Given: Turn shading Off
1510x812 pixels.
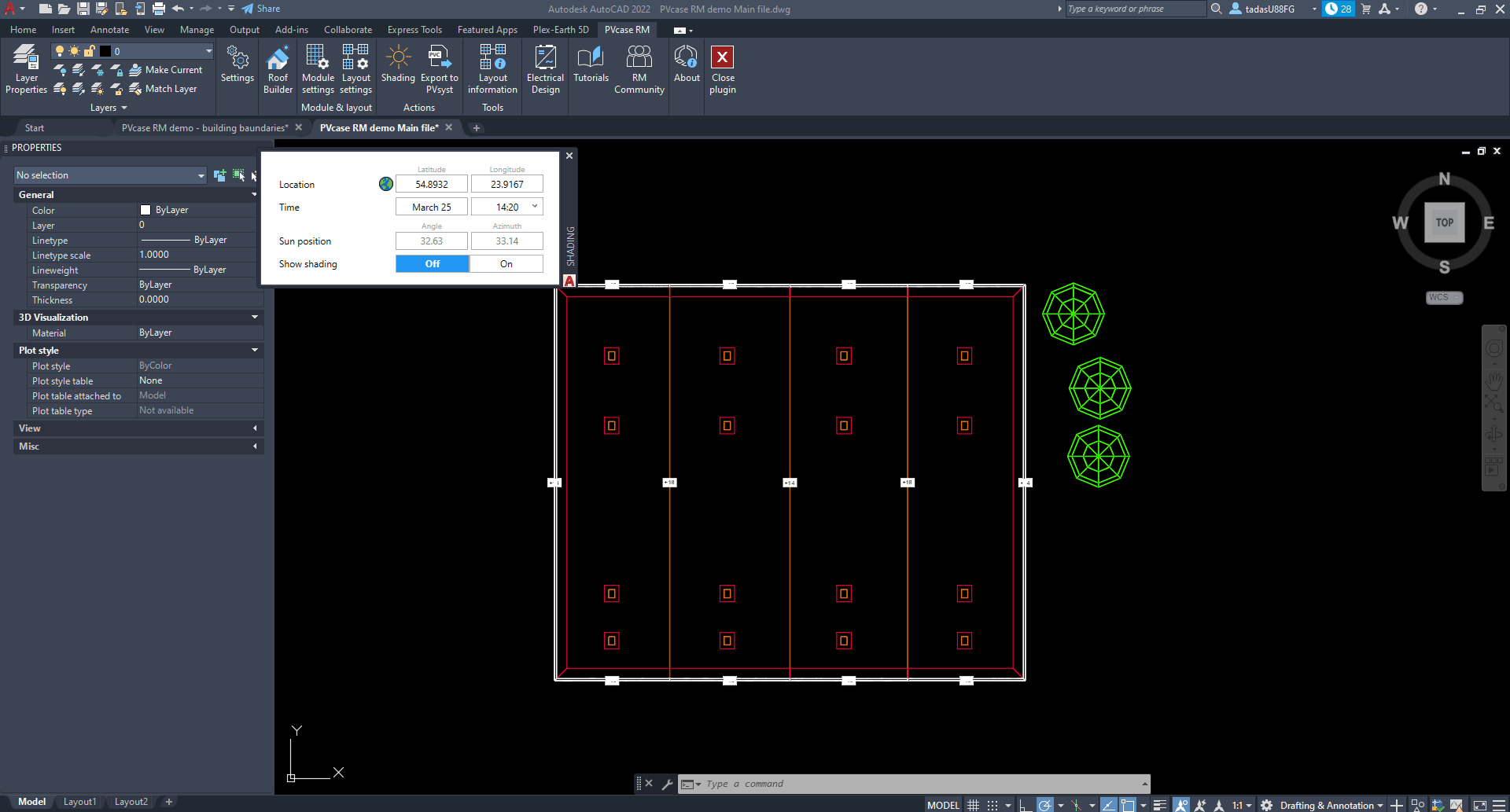Looking at the screenshot, I should (433, 264).
